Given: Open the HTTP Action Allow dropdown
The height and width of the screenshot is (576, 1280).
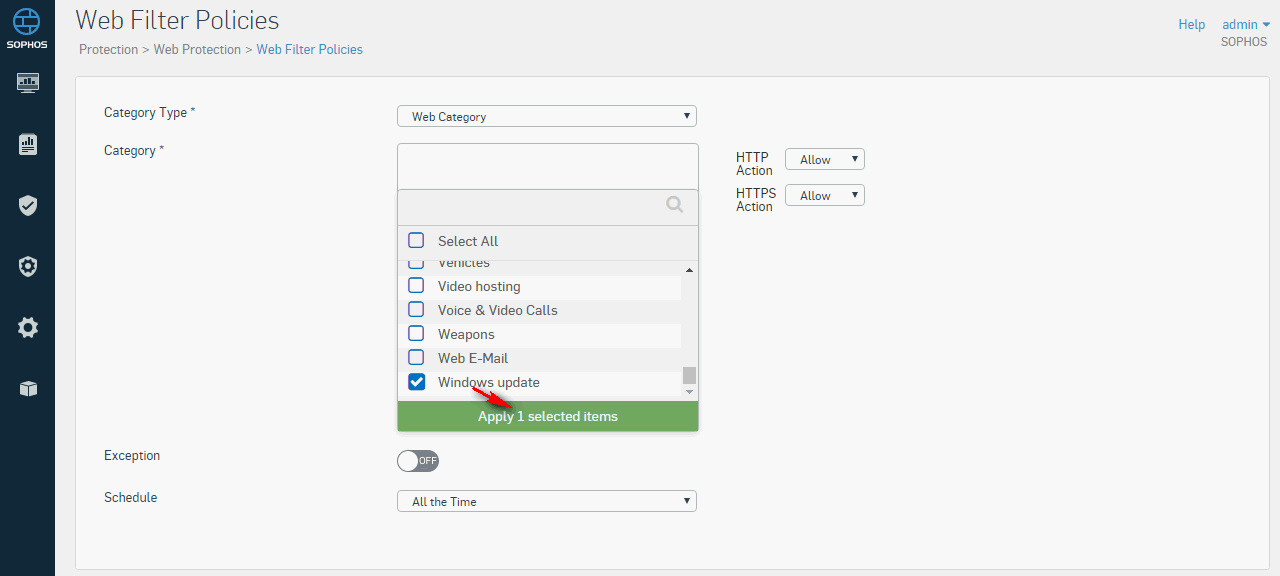Looking at the screenshot, I should coord(825,159).
